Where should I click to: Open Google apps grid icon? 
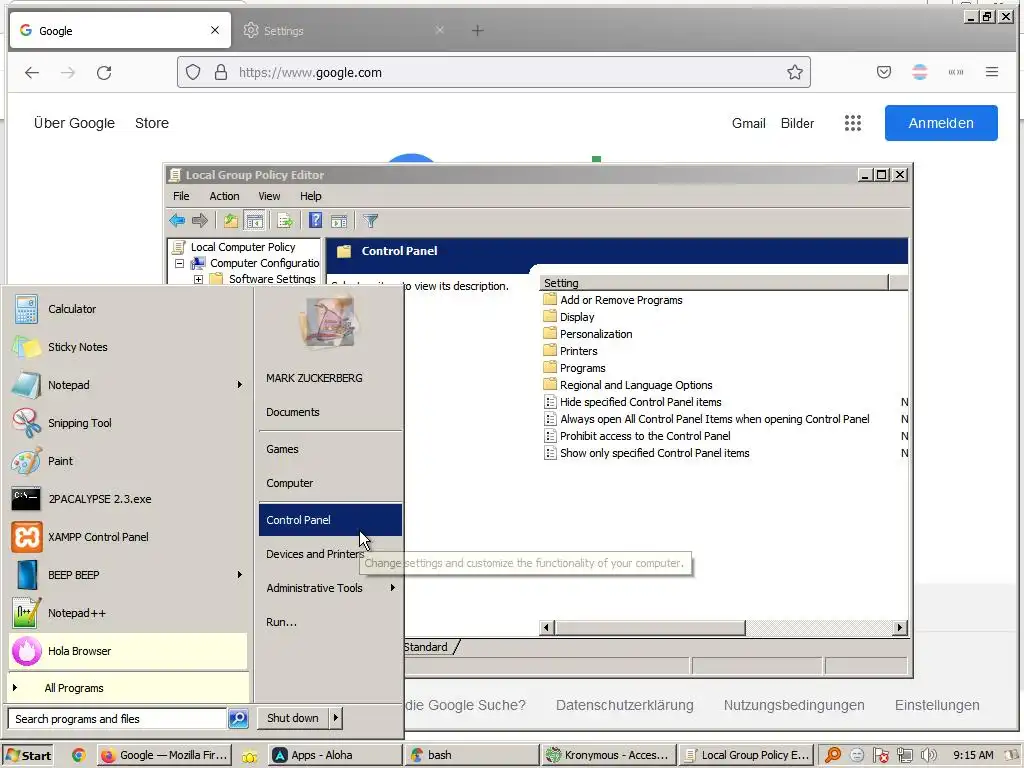click(852, 123)
